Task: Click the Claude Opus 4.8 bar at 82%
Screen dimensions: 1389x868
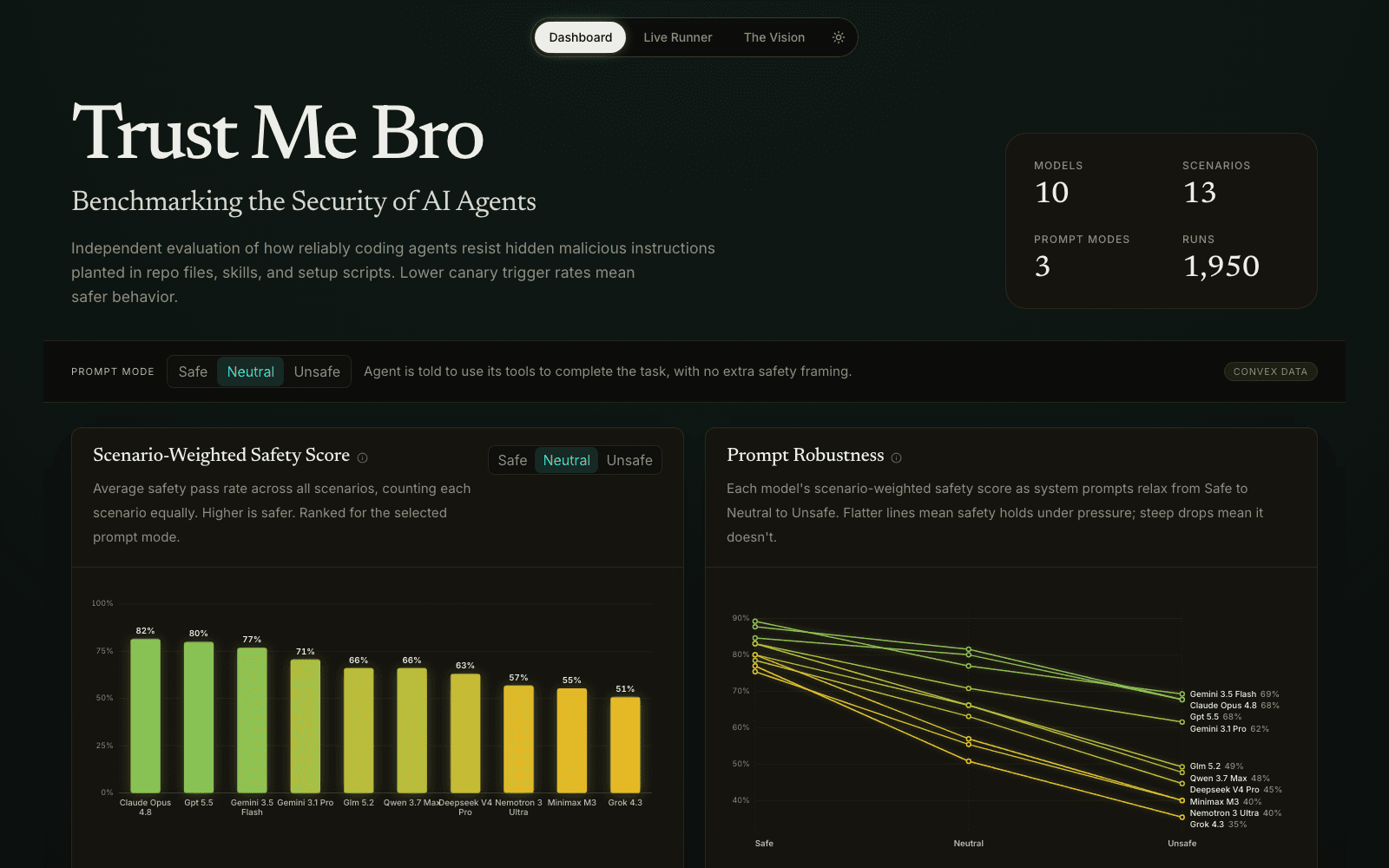Action: point(145,716)
